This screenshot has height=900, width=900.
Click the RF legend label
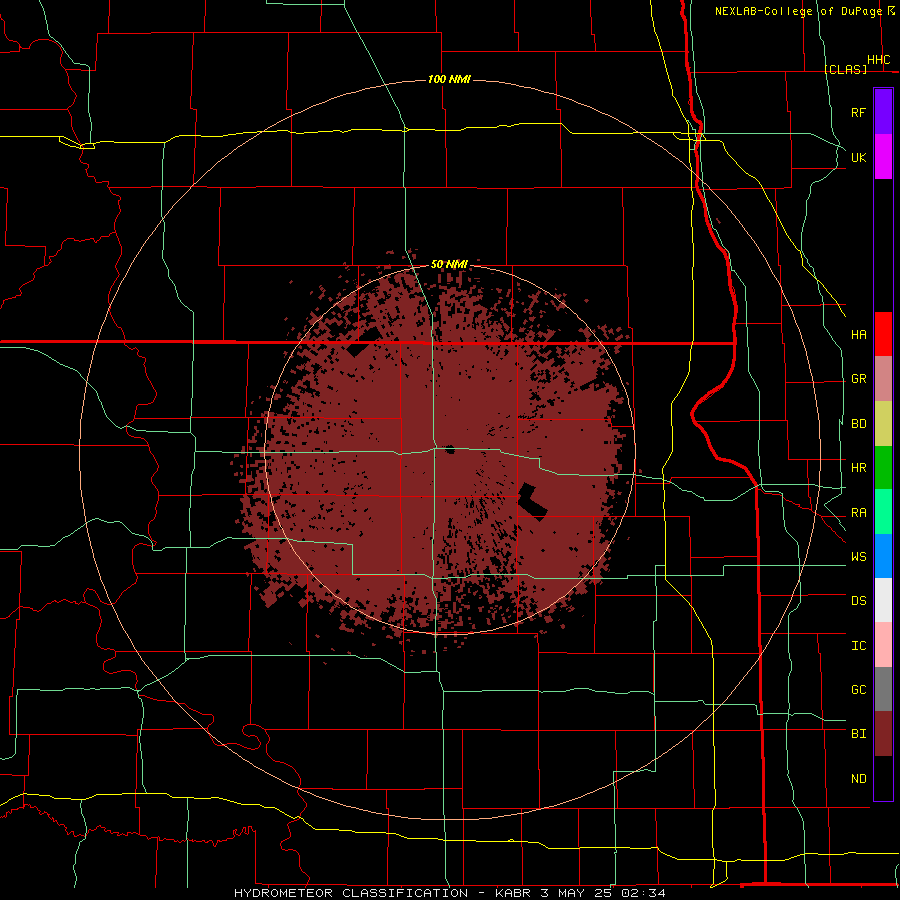tap(859, 112)
